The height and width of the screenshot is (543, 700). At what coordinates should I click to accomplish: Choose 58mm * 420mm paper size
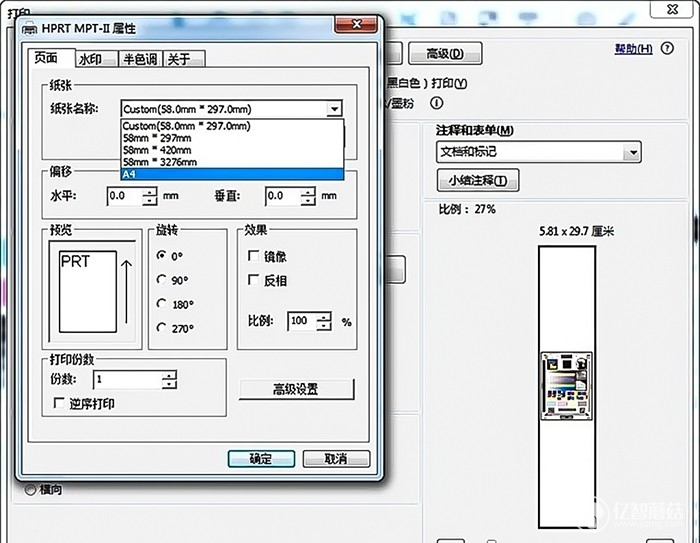(x=232, y=150)
